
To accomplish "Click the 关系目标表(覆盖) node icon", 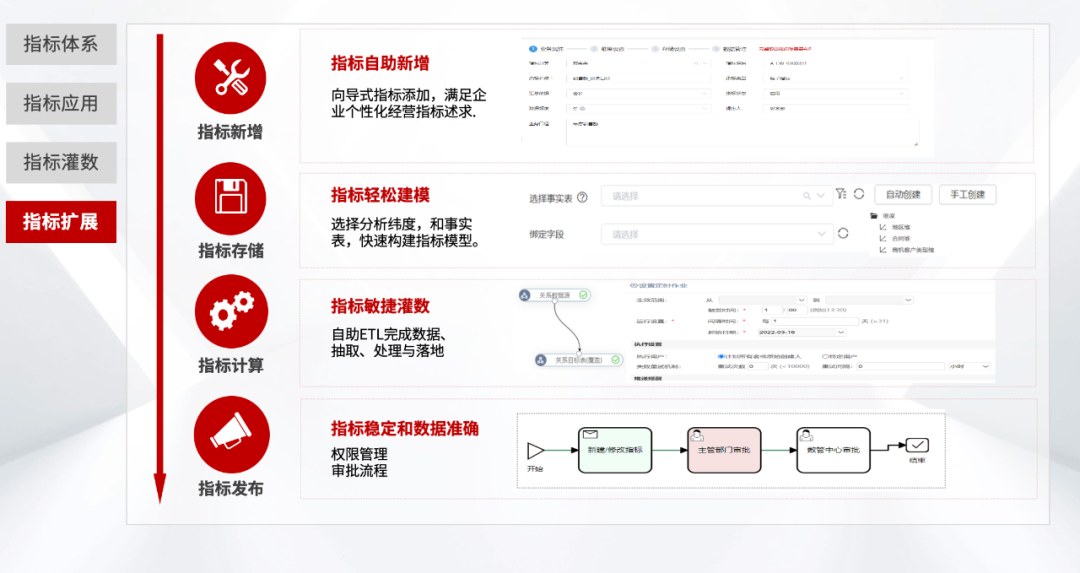I will [x=541, y=360].
